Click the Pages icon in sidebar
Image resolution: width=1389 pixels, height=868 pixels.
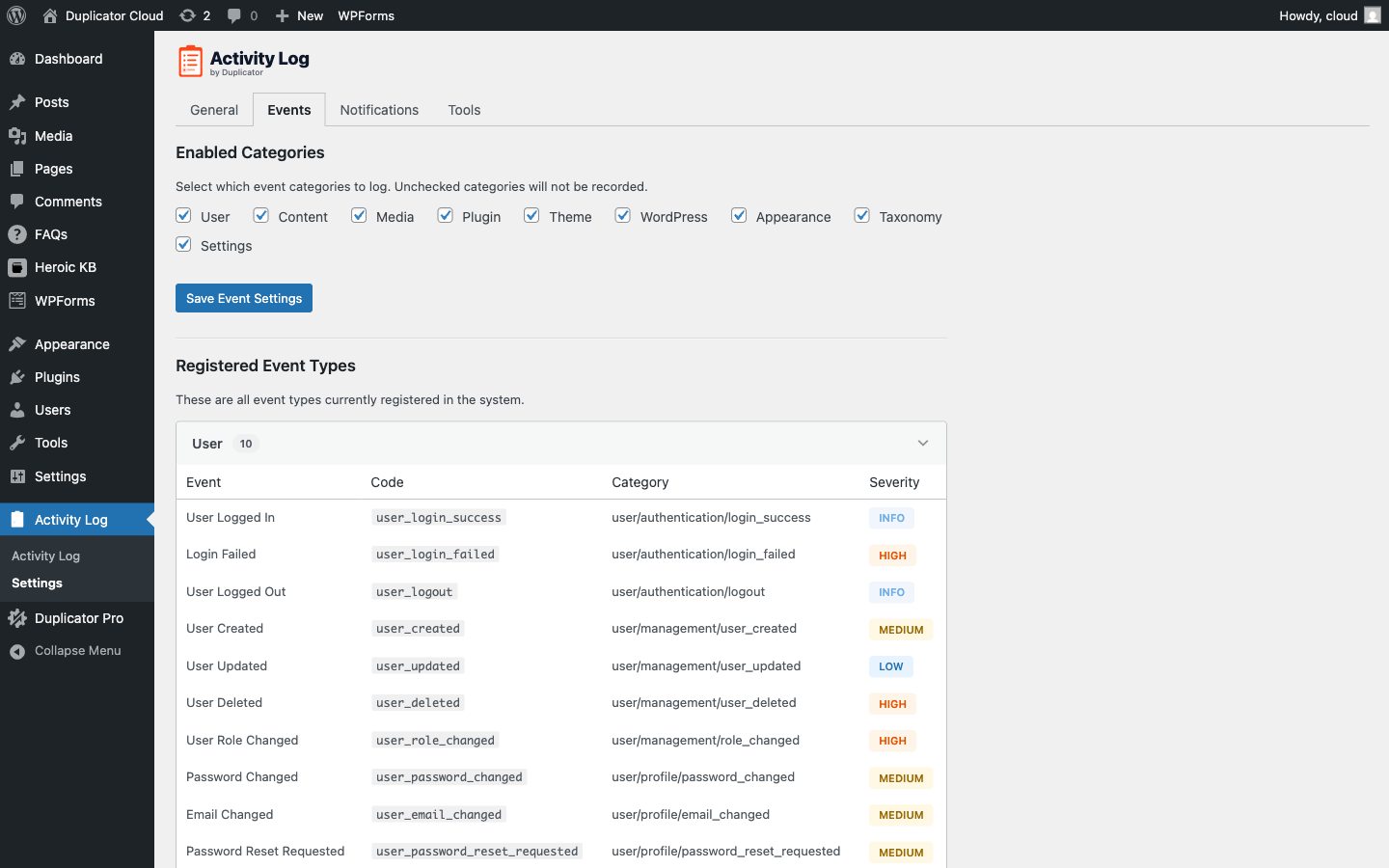pyautogui.click(x=17, y=169)
